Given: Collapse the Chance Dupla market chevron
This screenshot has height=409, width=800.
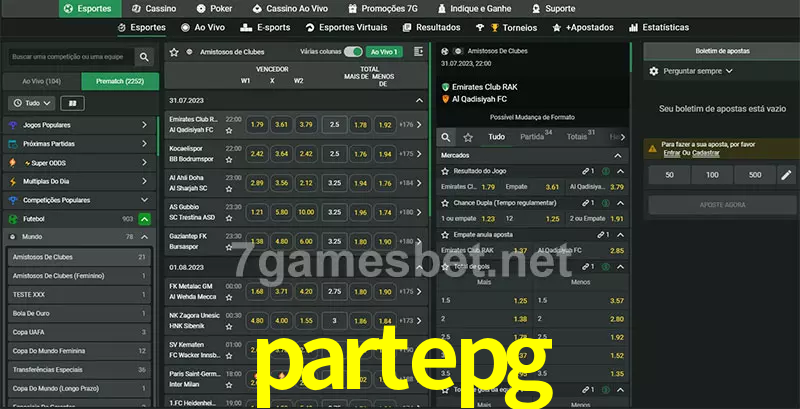Looking at the screenshot, I should click(620, 203).
